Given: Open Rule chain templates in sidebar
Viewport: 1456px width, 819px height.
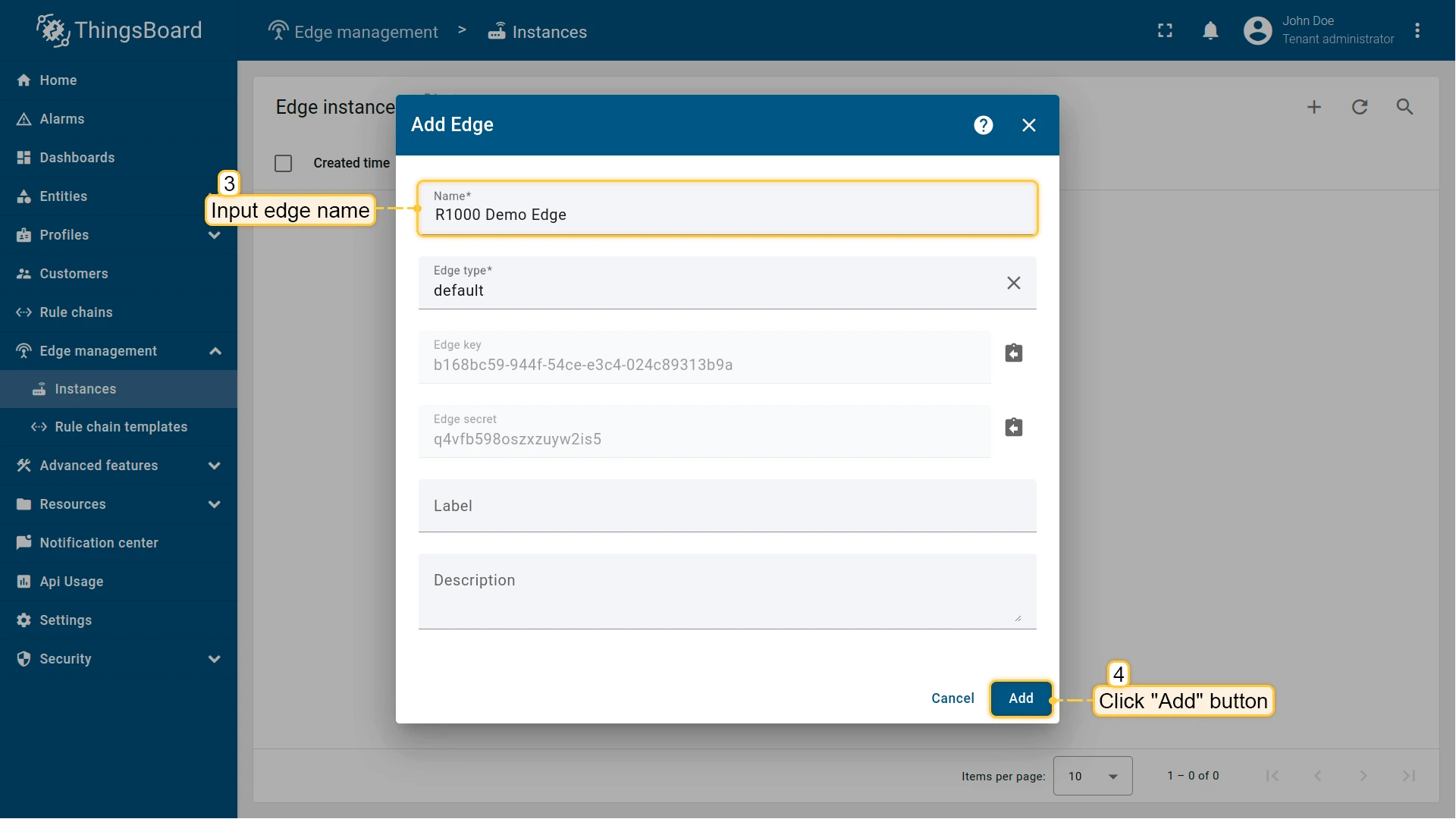Looking at the screenshot, I should tap(121, 427).
